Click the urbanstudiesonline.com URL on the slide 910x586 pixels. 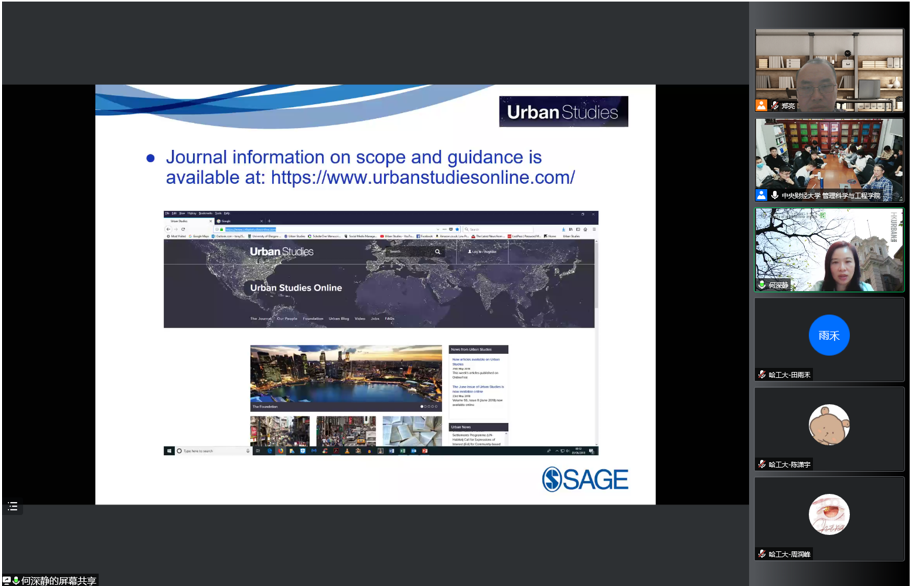click(x=421, y=178)
